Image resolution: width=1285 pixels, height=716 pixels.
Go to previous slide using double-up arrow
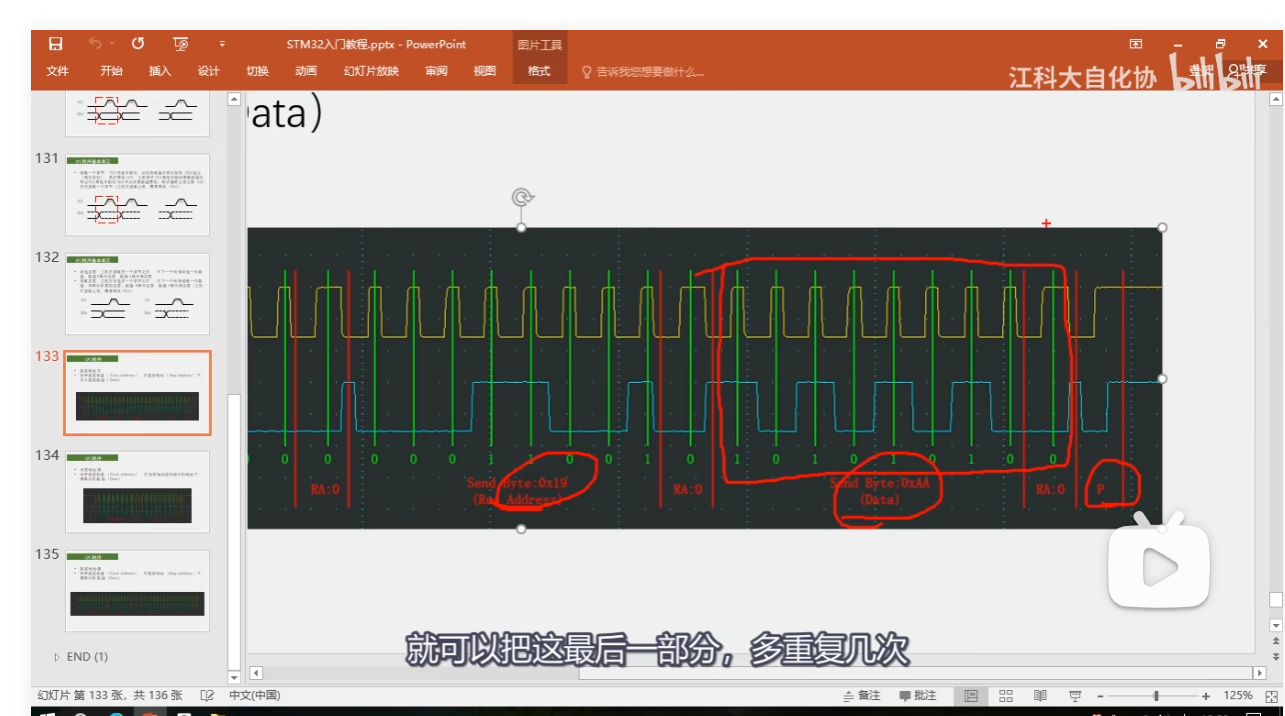[1275, 640]
